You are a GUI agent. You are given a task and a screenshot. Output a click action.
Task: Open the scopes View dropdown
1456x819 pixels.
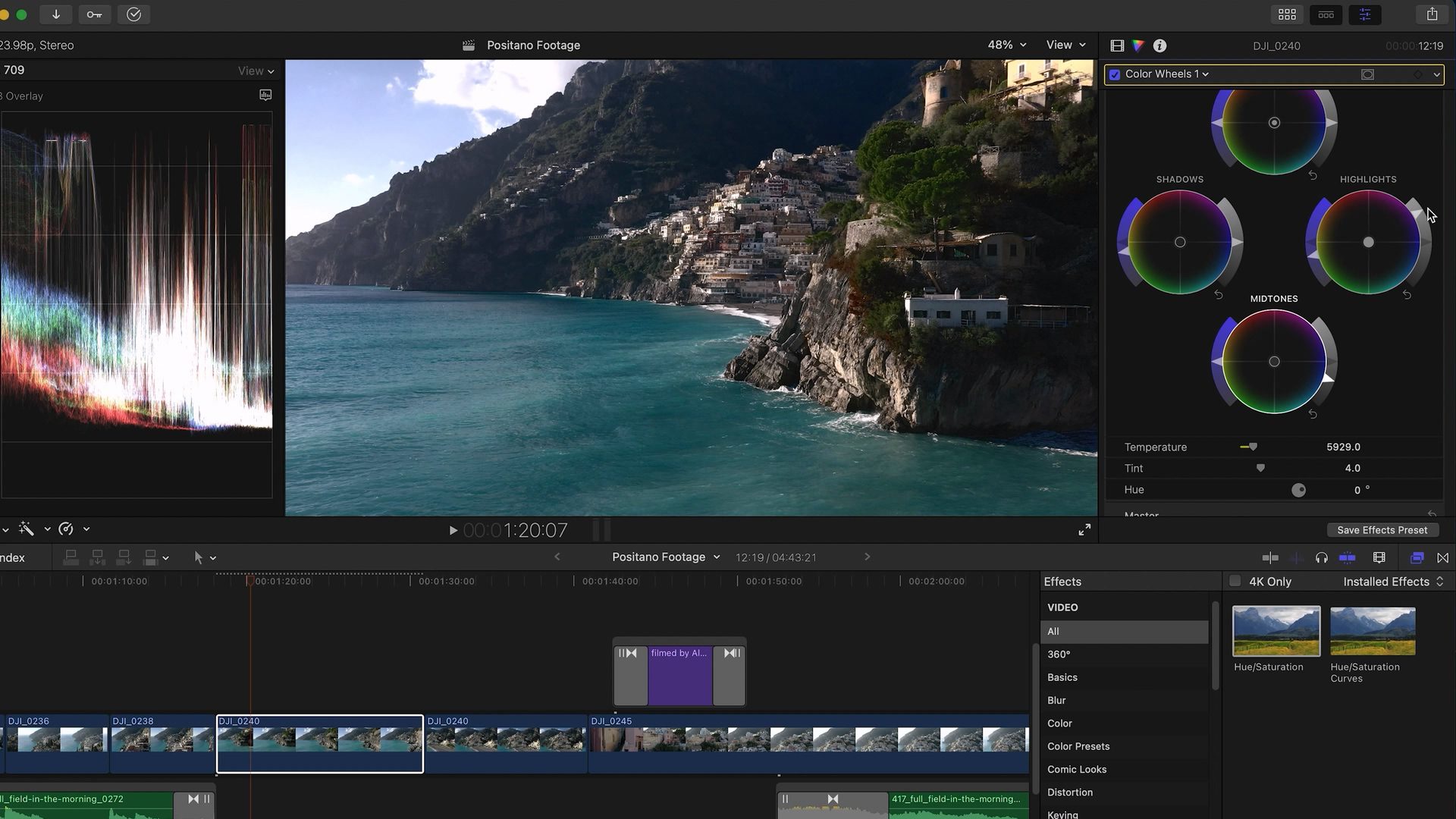coord(256,71)
